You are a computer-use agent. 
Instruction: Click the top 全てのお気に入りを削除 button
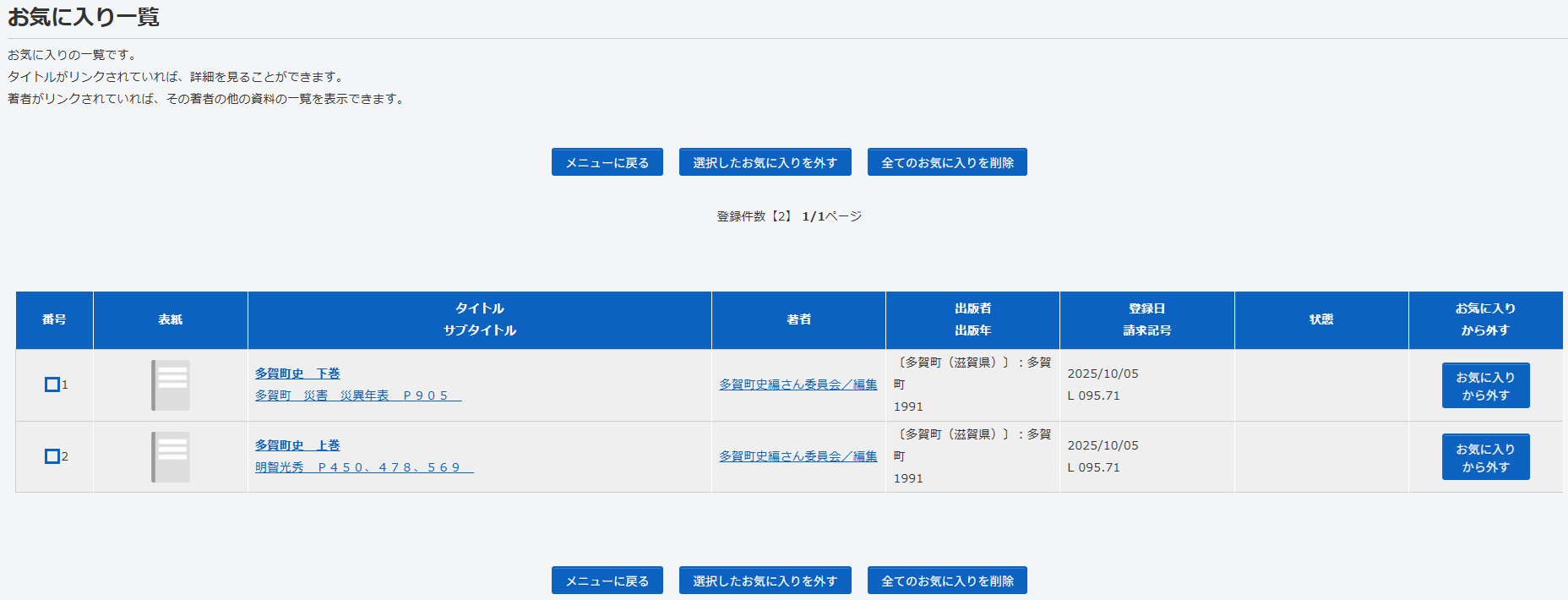[947, 162]
